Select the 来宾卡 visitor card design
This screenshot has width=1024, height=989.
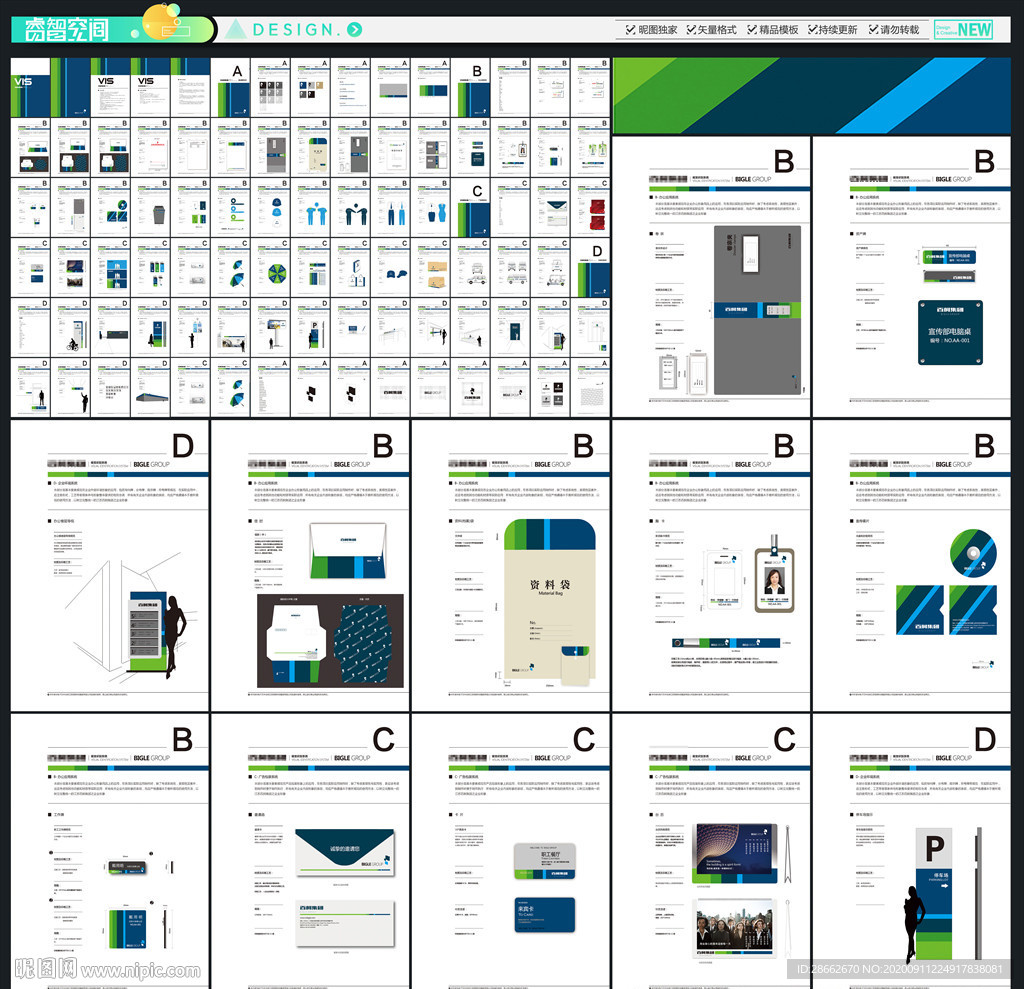(544, 914)
